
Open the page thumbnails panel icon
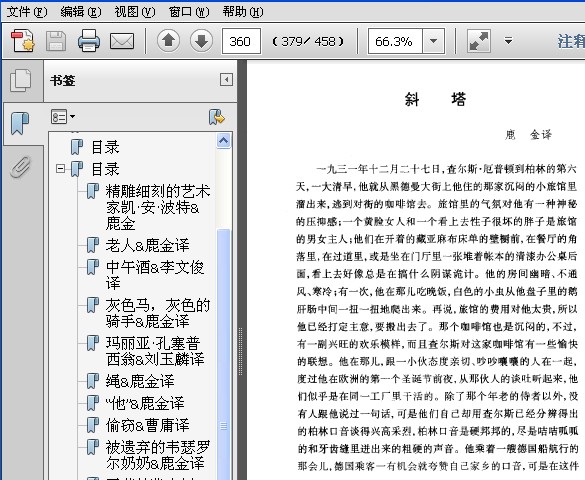tap(21, 80)
